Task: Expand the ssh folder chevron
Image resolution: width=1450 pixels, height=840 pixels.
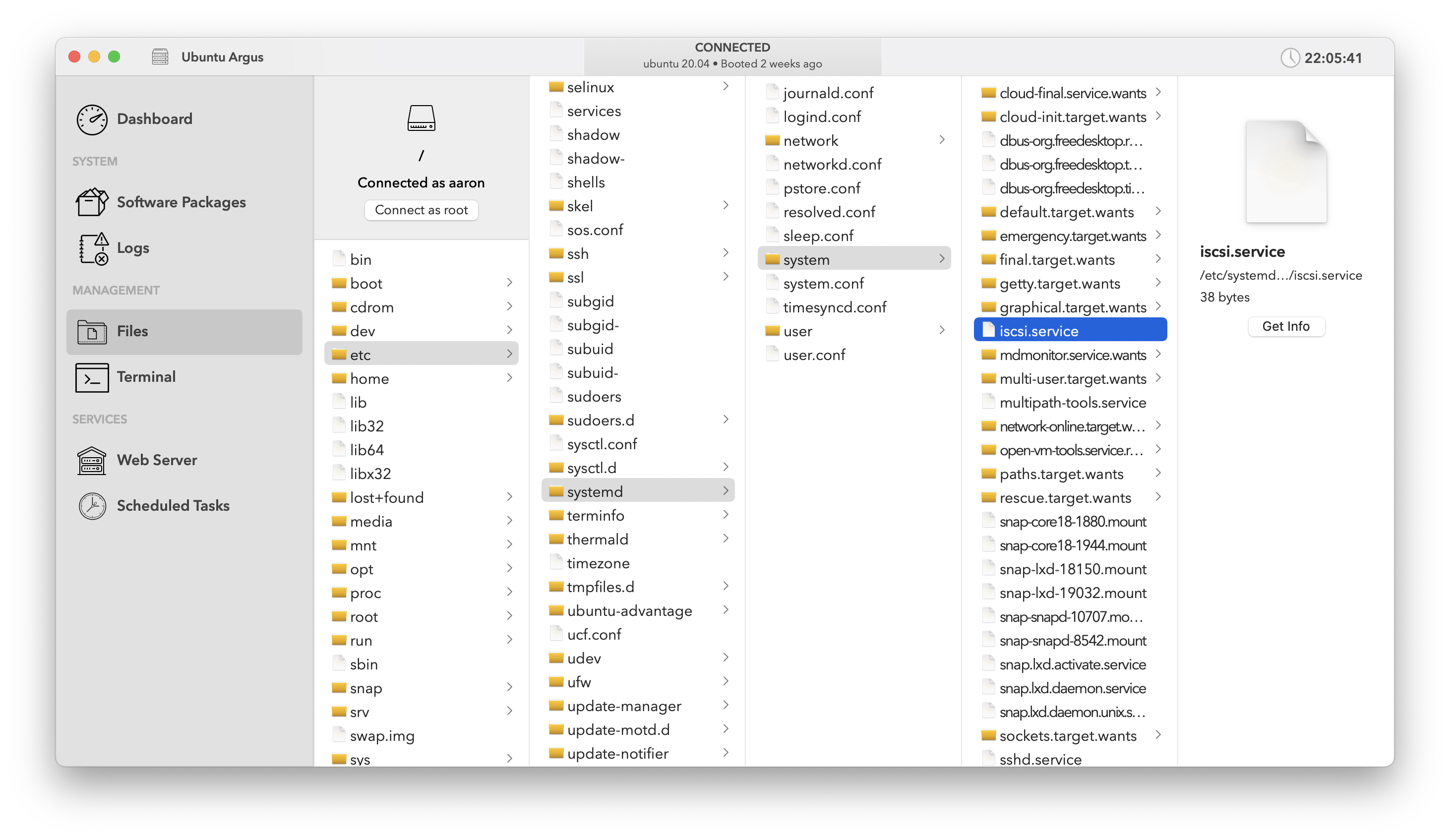Action: pos(725,252)
